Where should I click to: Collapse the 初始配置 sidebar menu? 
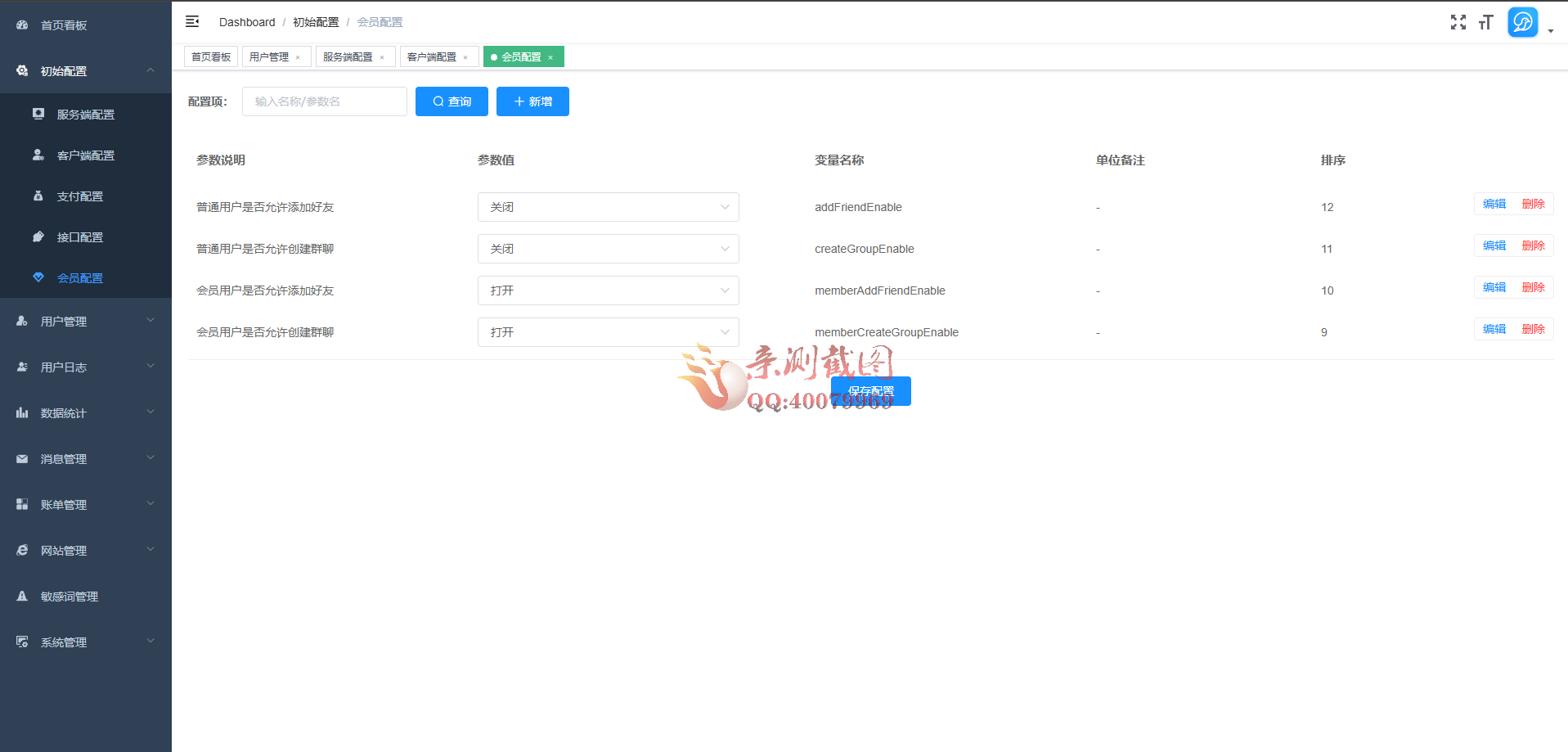pos(85,71)
